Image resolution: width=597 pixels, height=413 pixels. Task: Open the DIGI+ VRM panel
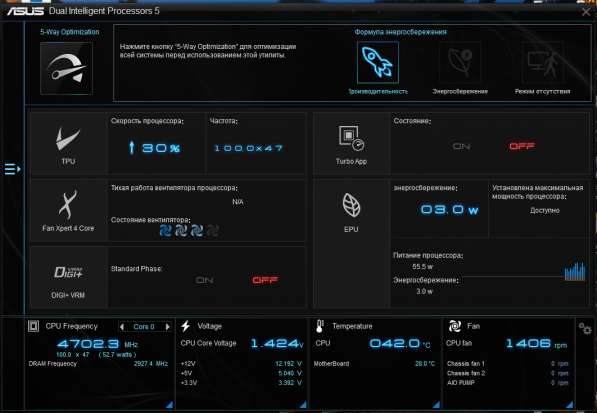pos(68,277)
